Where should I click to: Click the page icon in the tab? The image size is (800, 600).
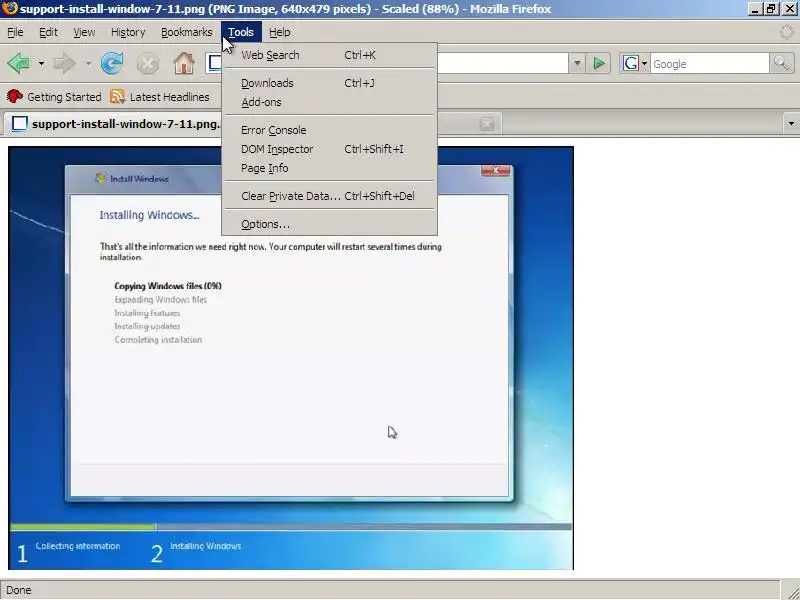pos(19,123)
